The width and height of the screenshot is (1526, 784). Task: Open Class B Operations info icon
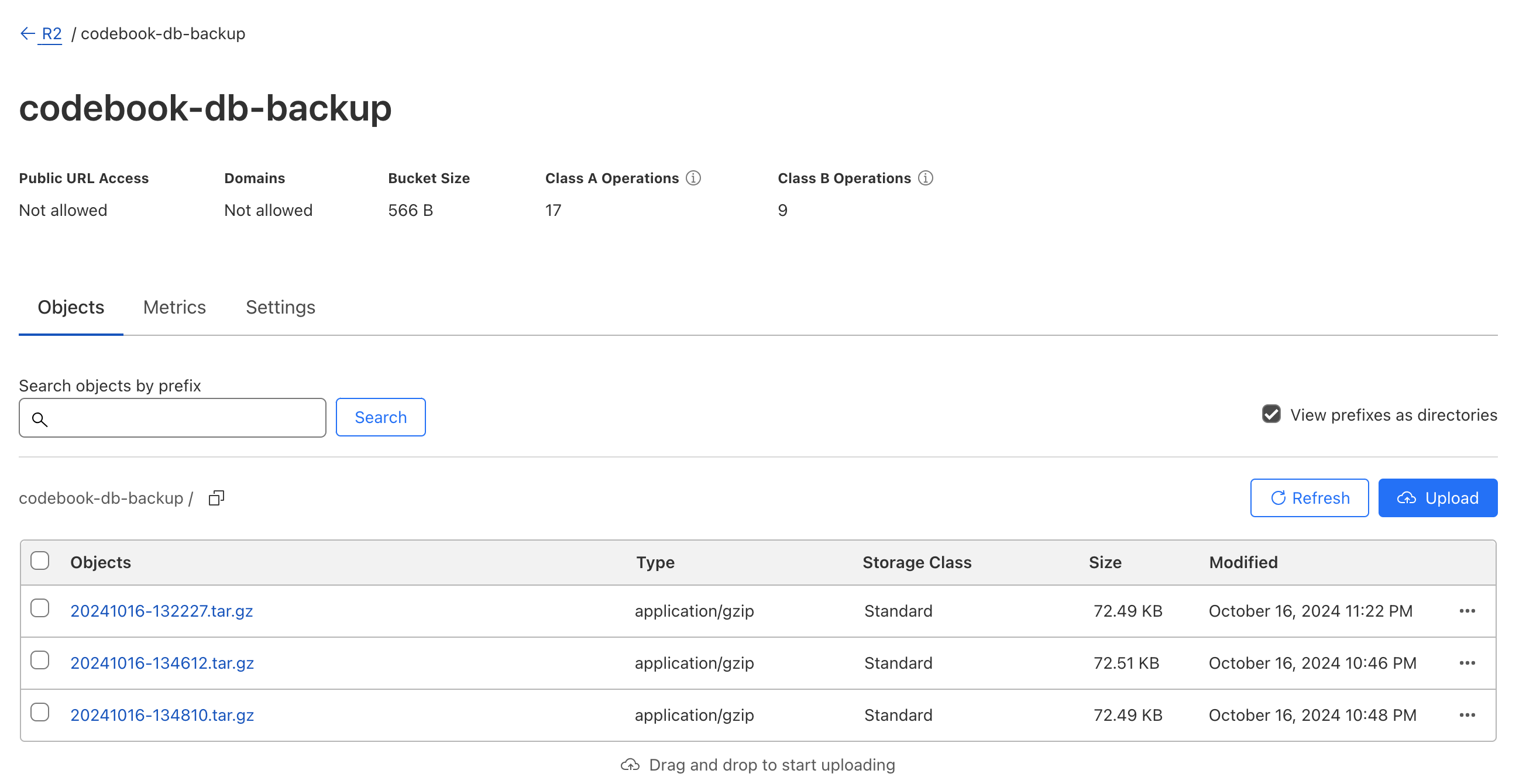point(925,178)
